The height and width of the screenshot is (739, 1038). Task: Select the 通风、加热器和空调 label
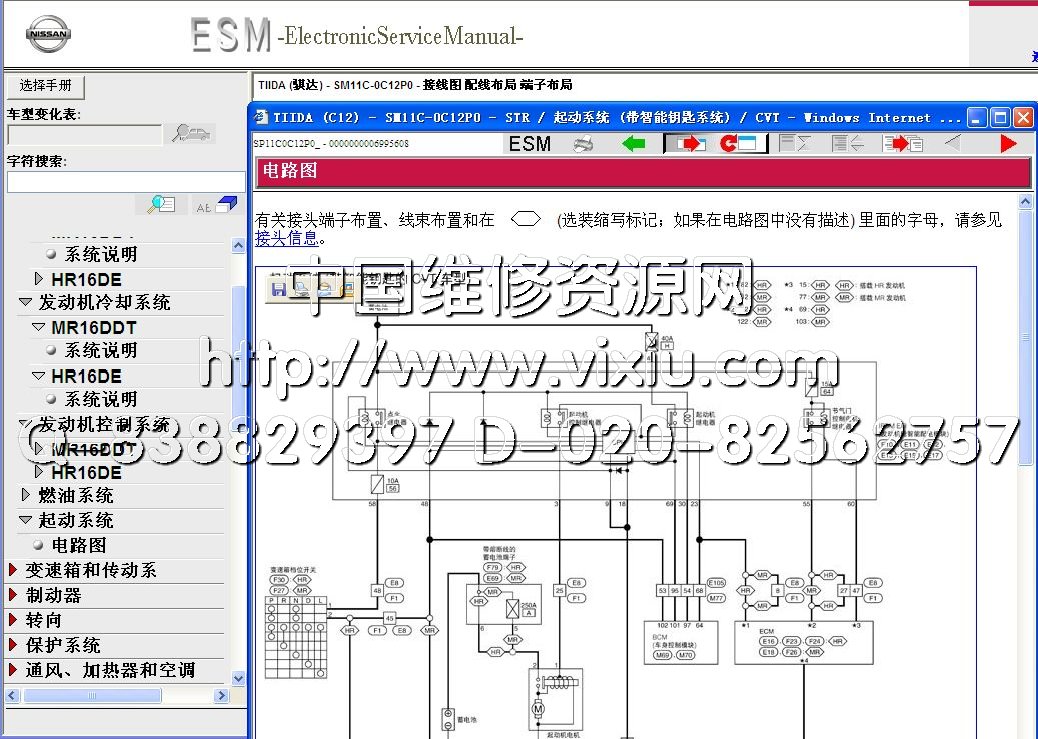(111, 670)
